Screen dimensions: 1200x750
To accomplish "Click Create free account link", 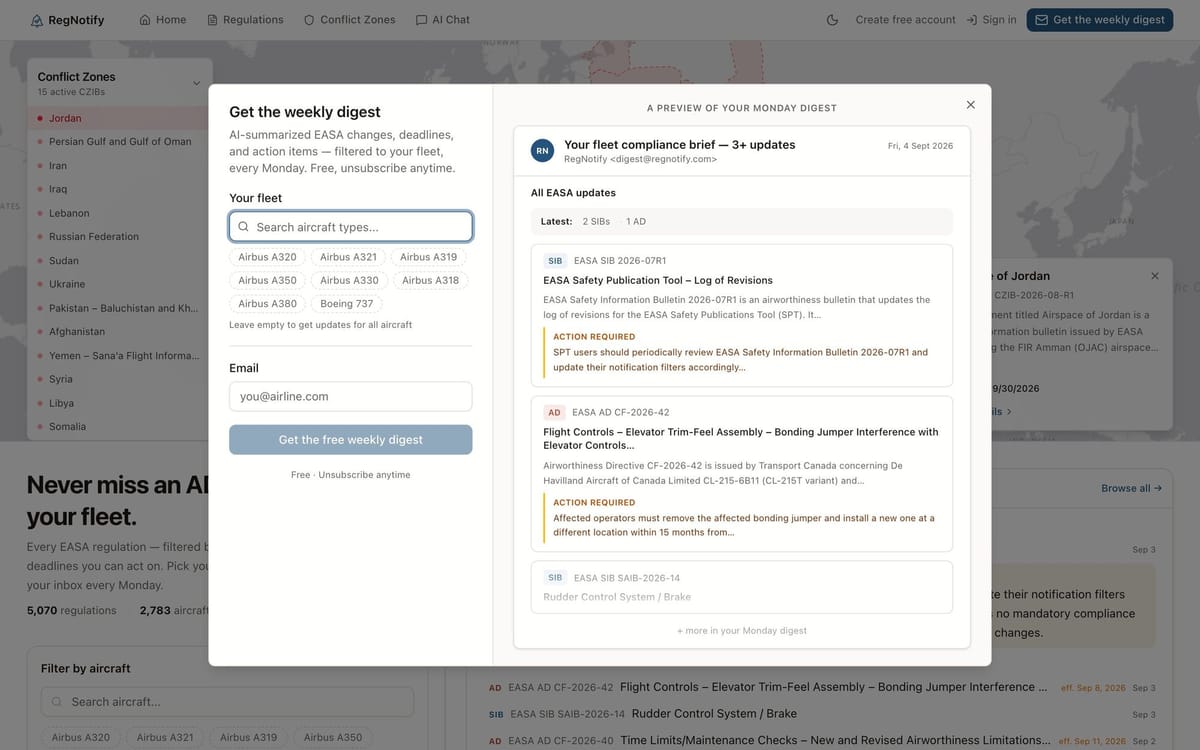I will tap(905, 20).
